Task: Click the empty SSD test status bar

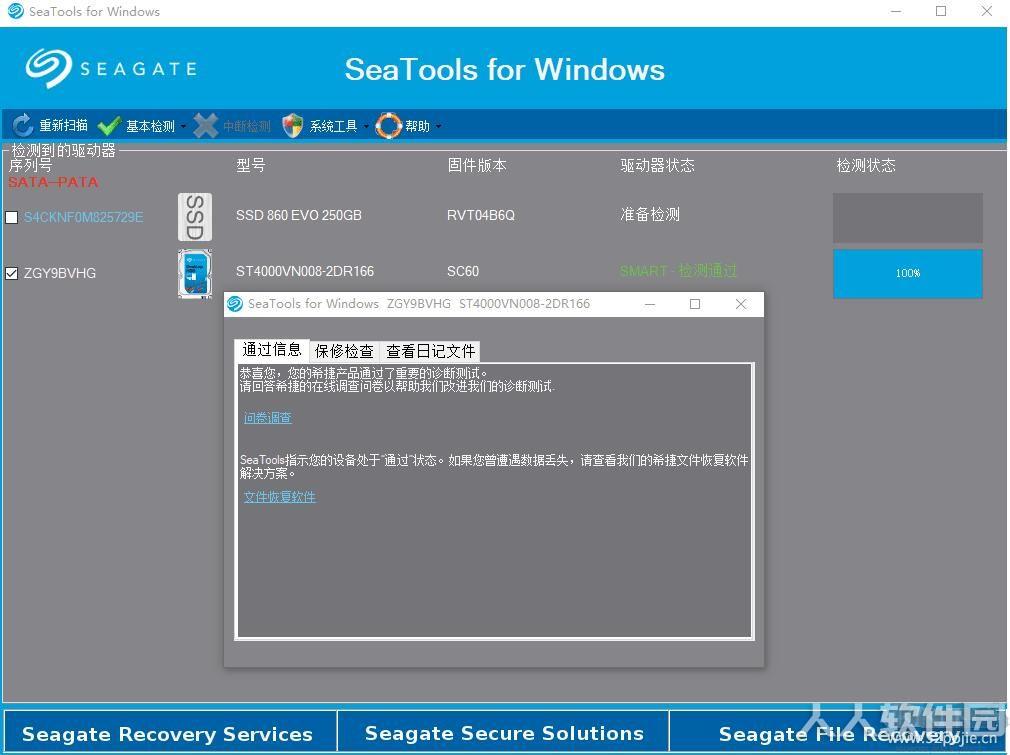Action: click(x=908, y=218)
